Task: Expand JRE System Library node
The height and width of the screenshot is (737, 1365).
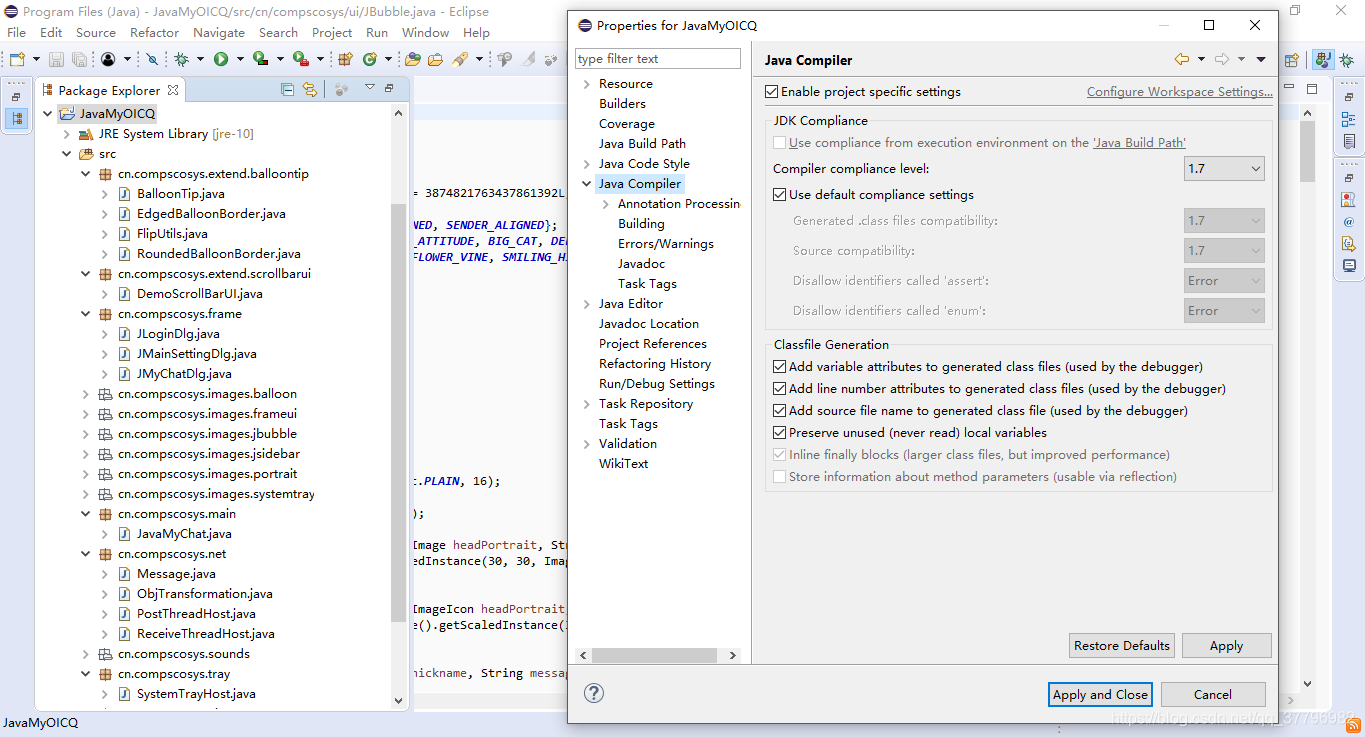Action: [67, 134]
